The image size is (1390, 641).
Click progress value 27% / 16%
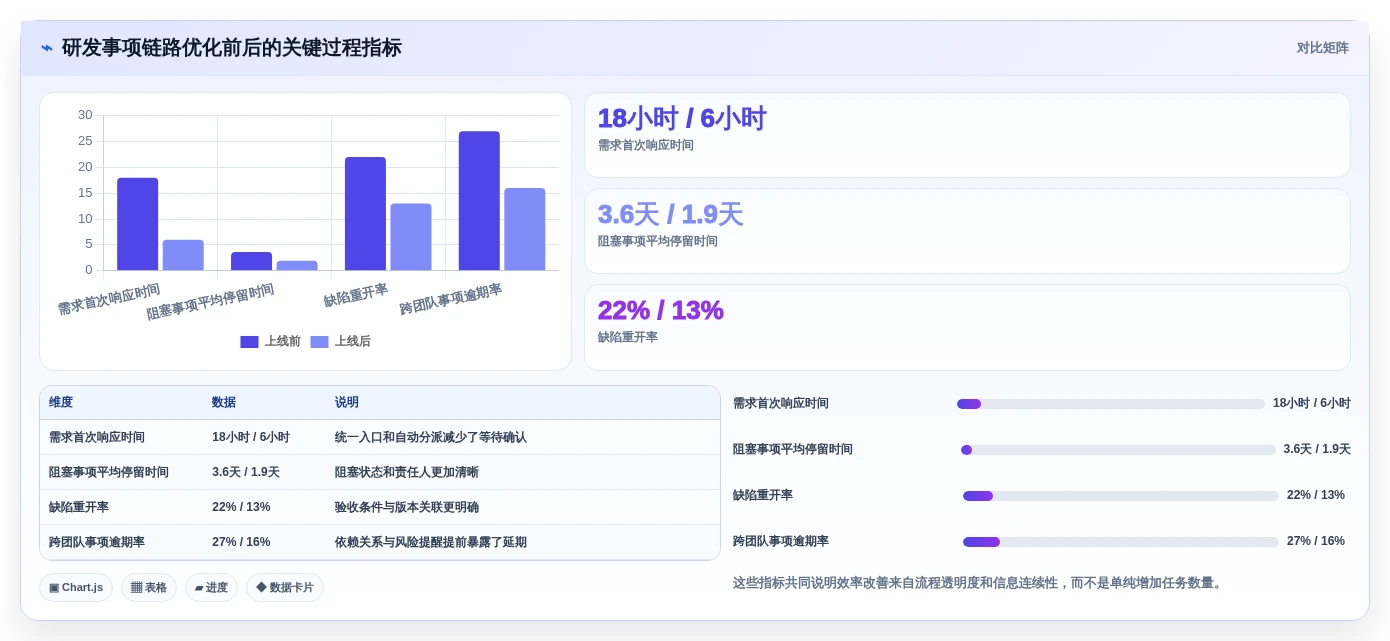pyautogui.click(x=1316, y=542)
